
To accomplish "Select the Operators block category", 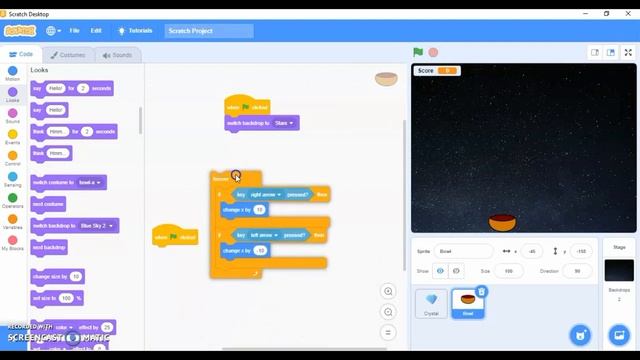I will click(13, 201).
